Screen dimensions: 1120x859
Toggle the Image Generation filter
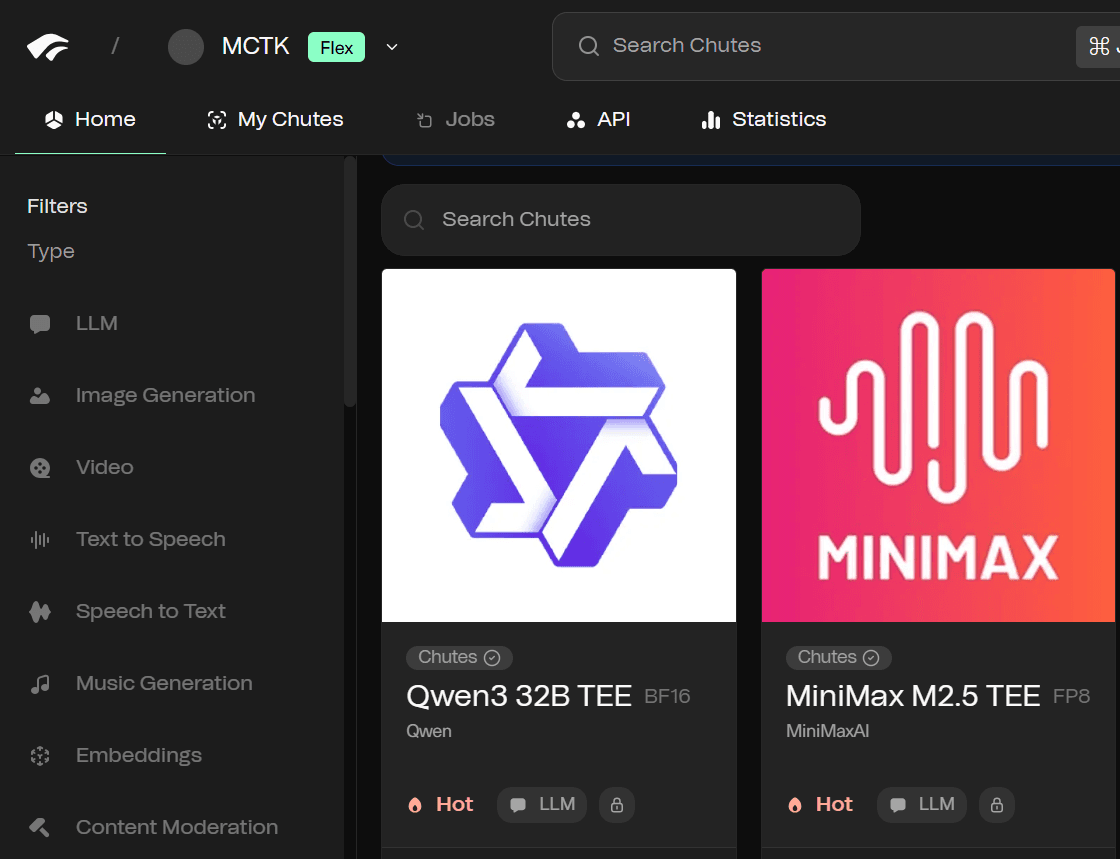(165, 395)
